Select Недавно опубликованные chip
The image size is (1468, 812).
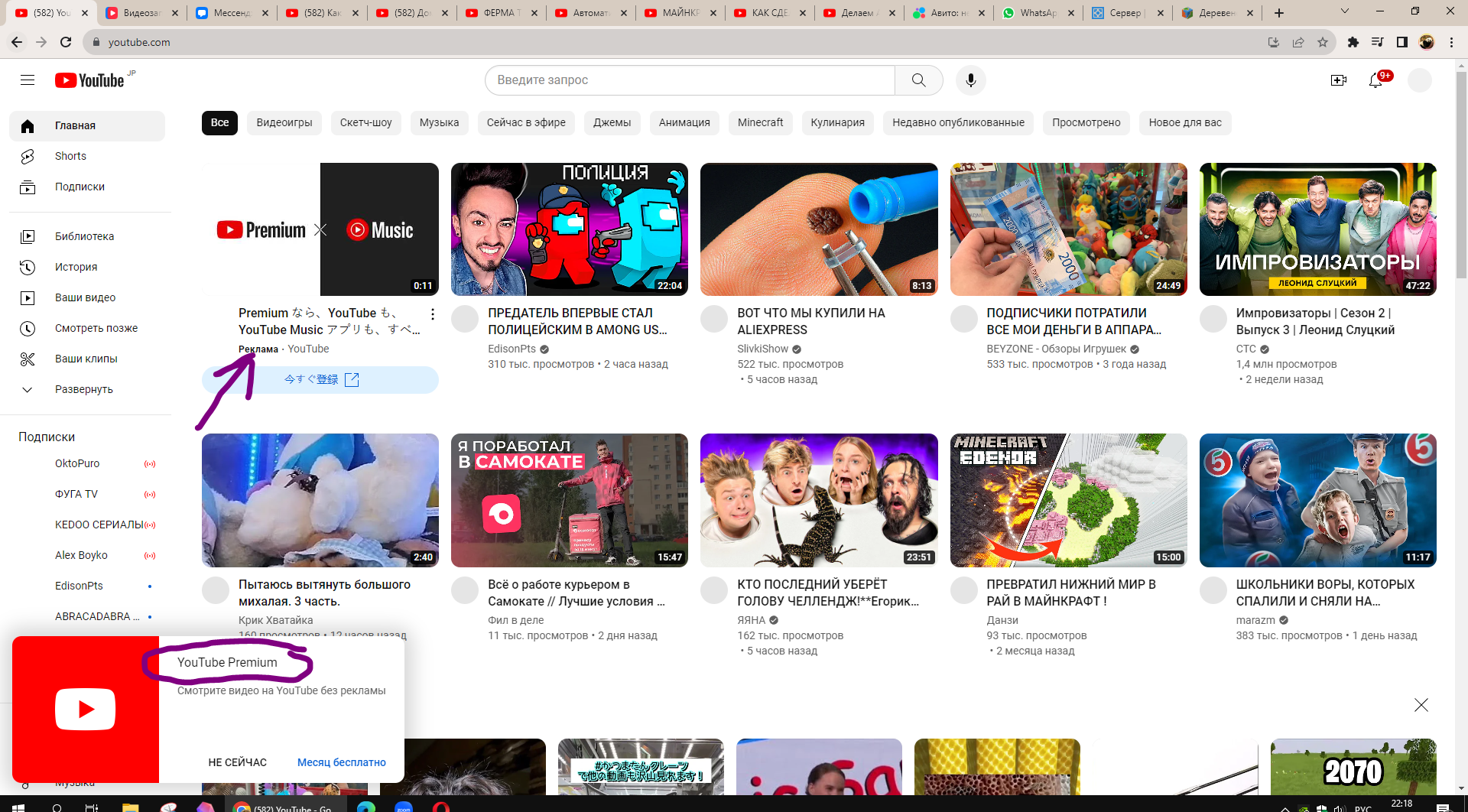(958, 122)
